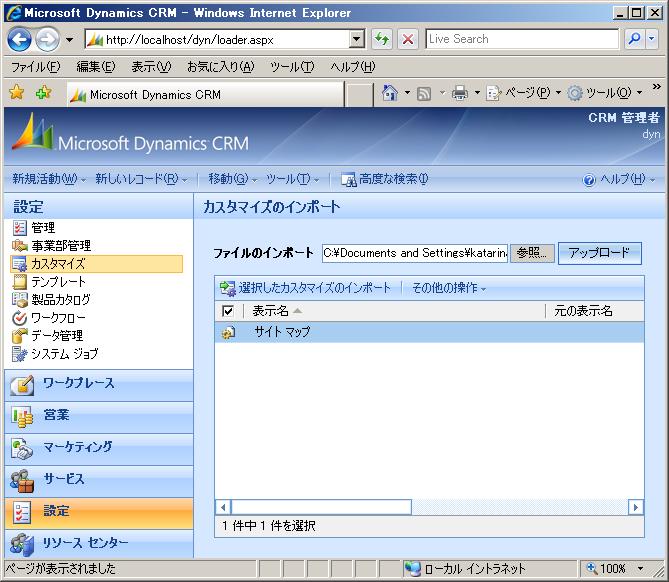Click the Live Search input box
669x582 pixels.
522,39
